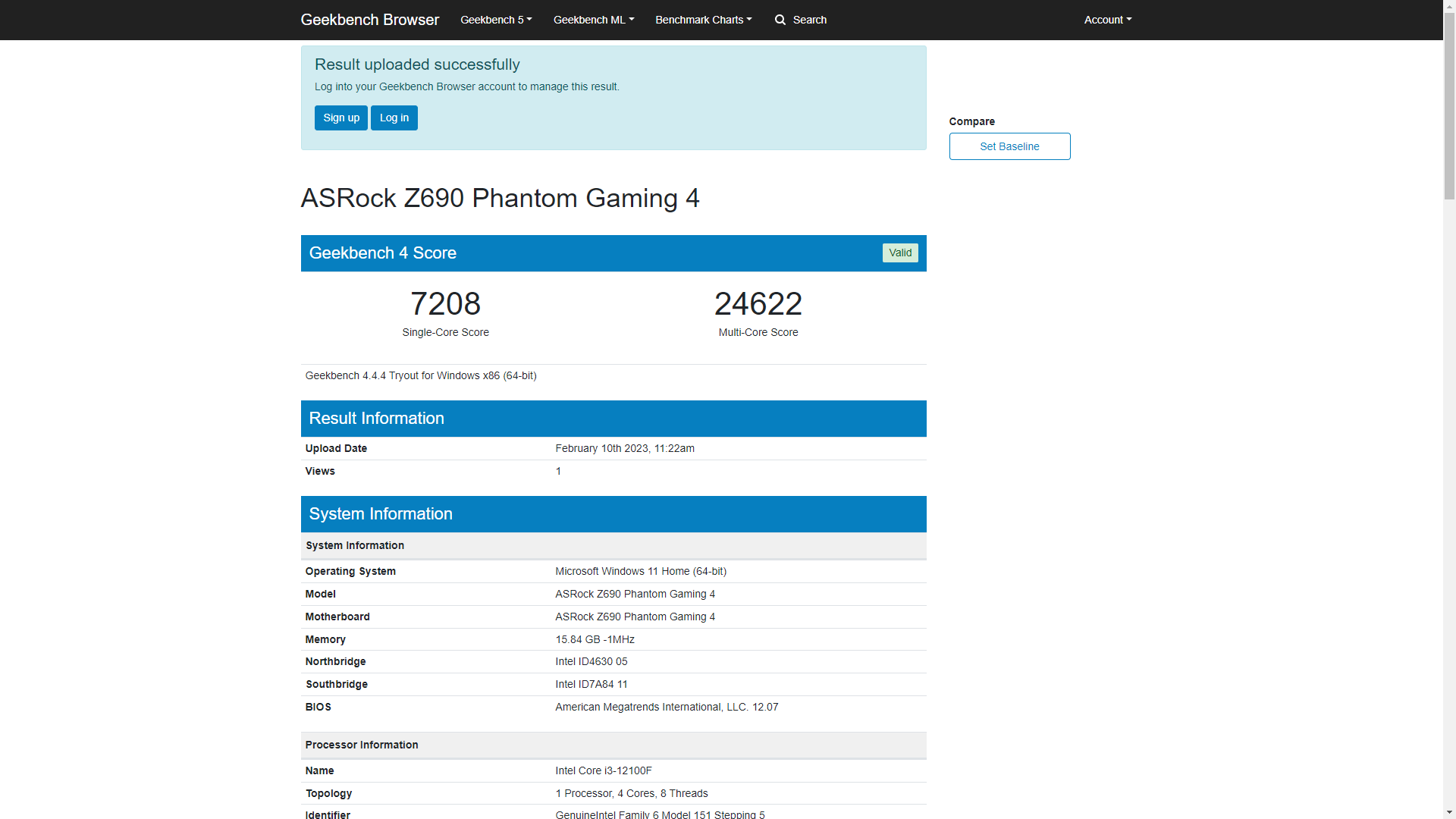This screenshot has height=819, width=1456.
Task: Click the Geekbench 4.4.4 Tryout version text
Action: click(x=421, y=375)
